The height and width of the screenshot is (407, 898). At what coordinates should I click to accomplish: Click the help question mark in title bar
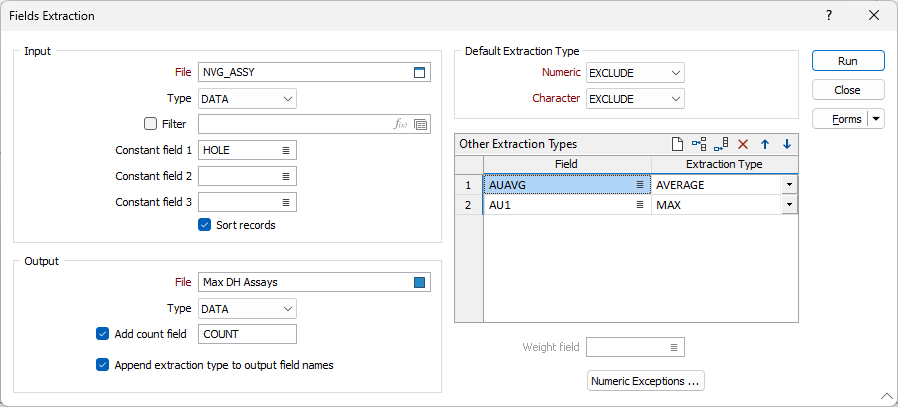[x=829, y=15]
